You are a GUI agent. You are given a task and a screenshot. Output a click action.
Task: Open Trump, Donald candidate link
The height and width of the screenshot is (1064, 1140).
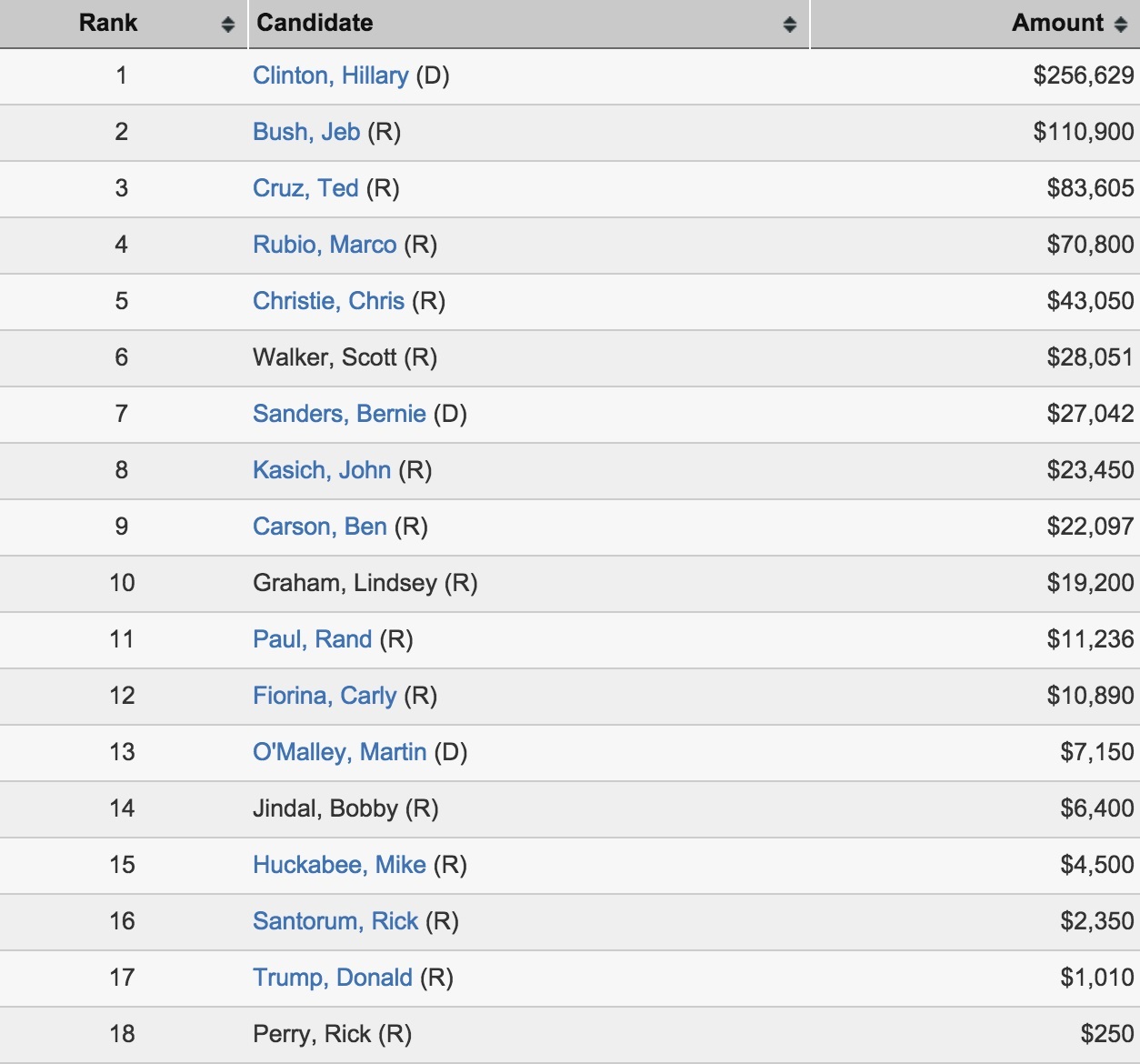333,978
